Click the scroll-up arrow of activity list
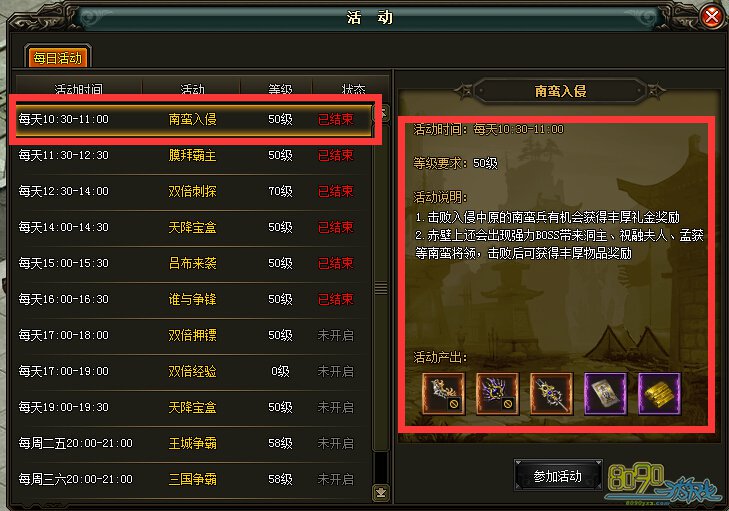Screen dimensions: 729x511 coord(383,113)
